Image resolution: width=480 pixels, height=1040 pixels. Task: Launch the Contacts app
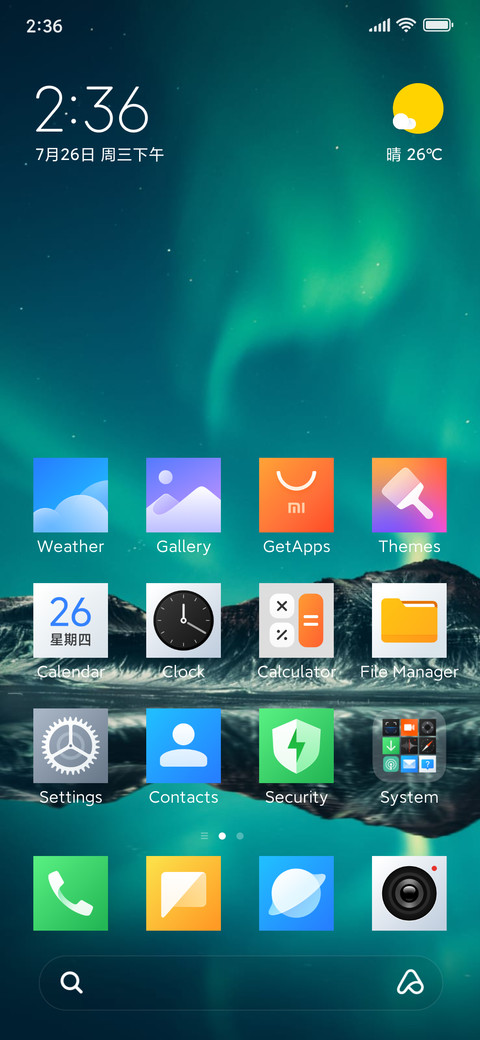click(x=183, y=746)
